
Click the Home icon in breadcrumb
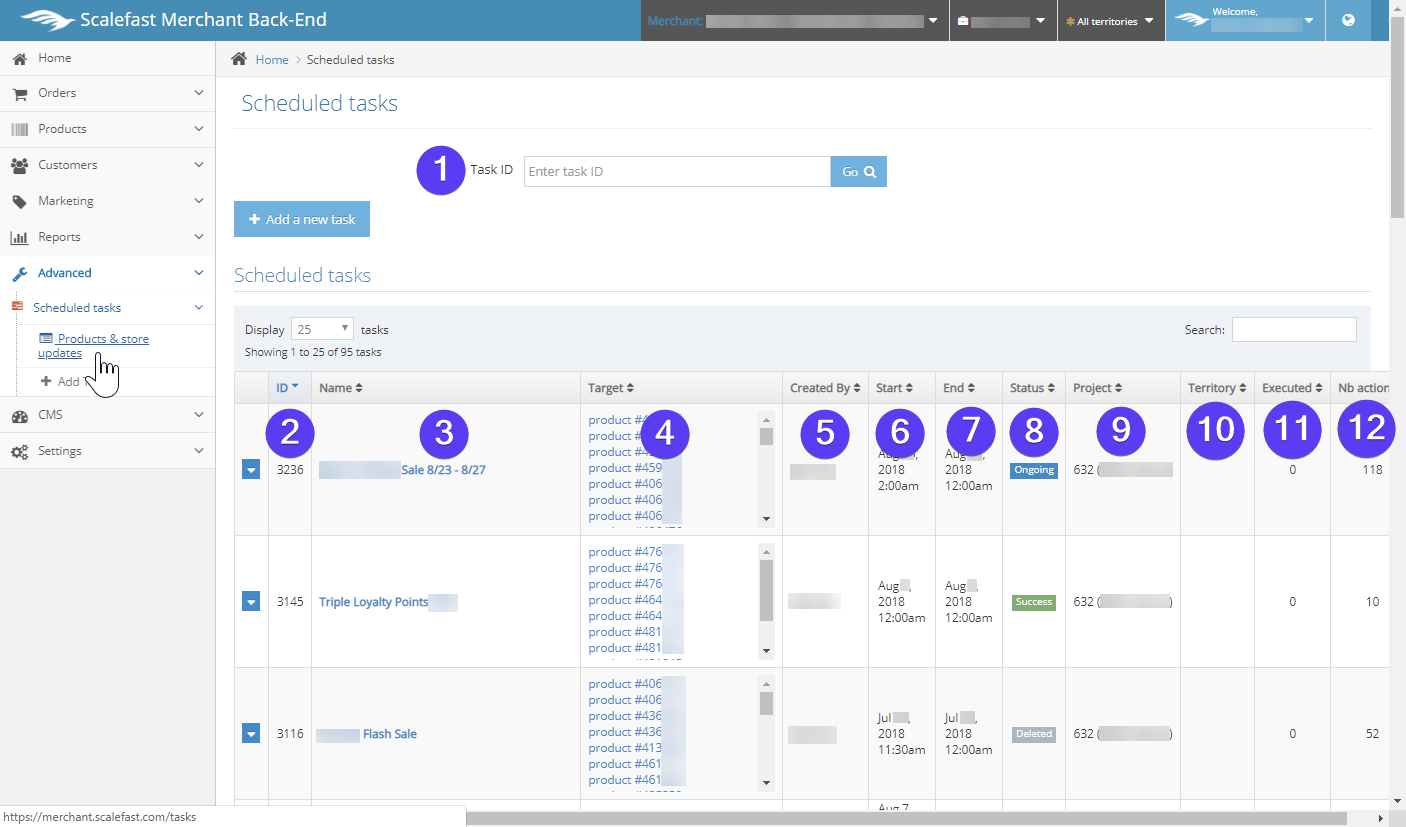click(239, 59)
